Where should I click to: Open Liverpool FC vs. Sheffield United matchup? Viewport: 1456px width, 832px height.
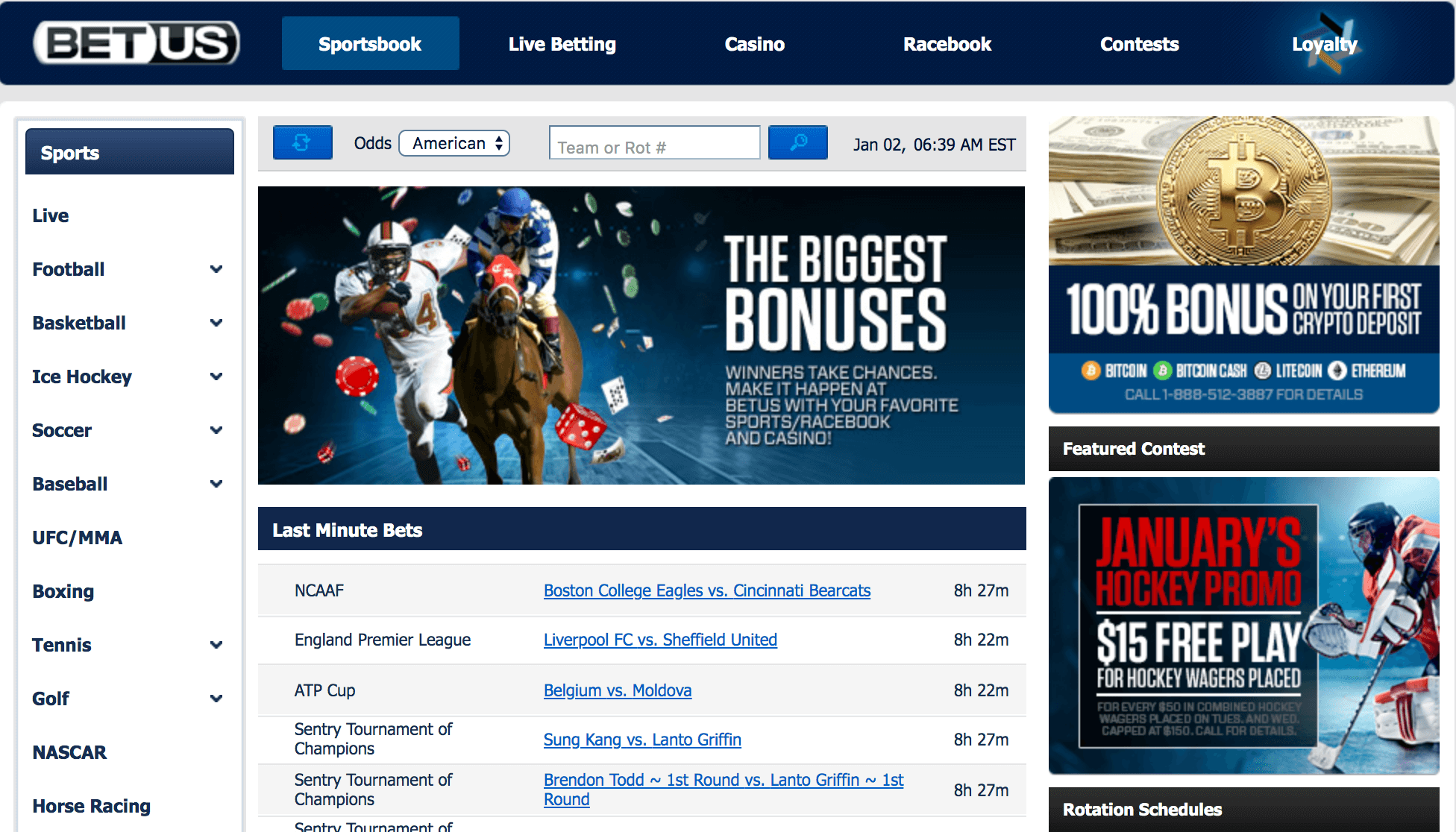tap(659, 640)
